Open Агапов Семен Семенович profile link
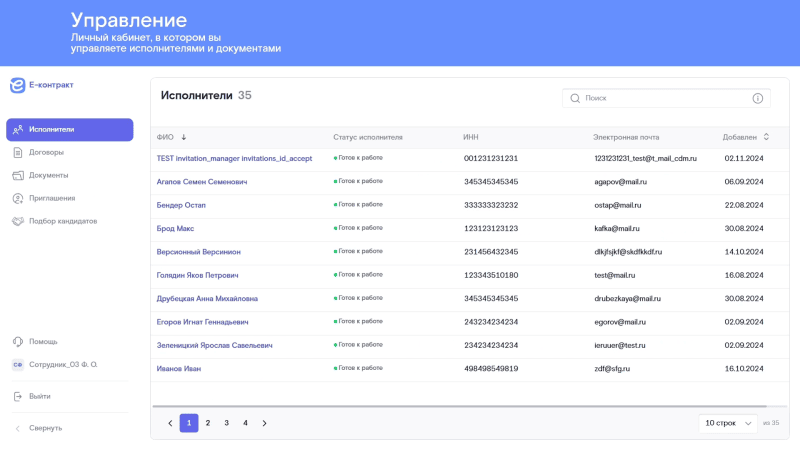This screenshot has width=800, height=450. pyautogui.click(x=202, y=182)
